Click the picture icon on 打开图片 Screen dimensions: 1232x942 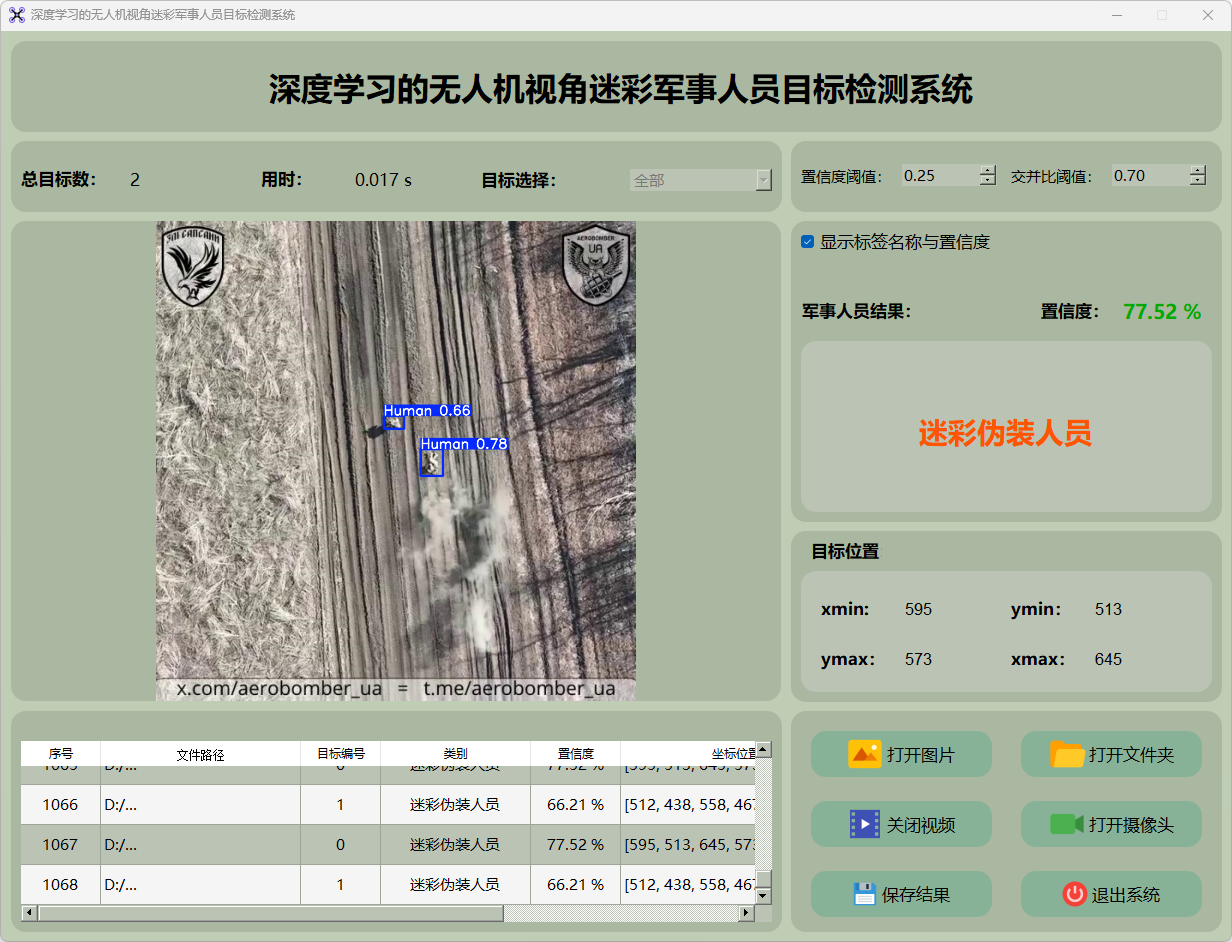(864, 754)
